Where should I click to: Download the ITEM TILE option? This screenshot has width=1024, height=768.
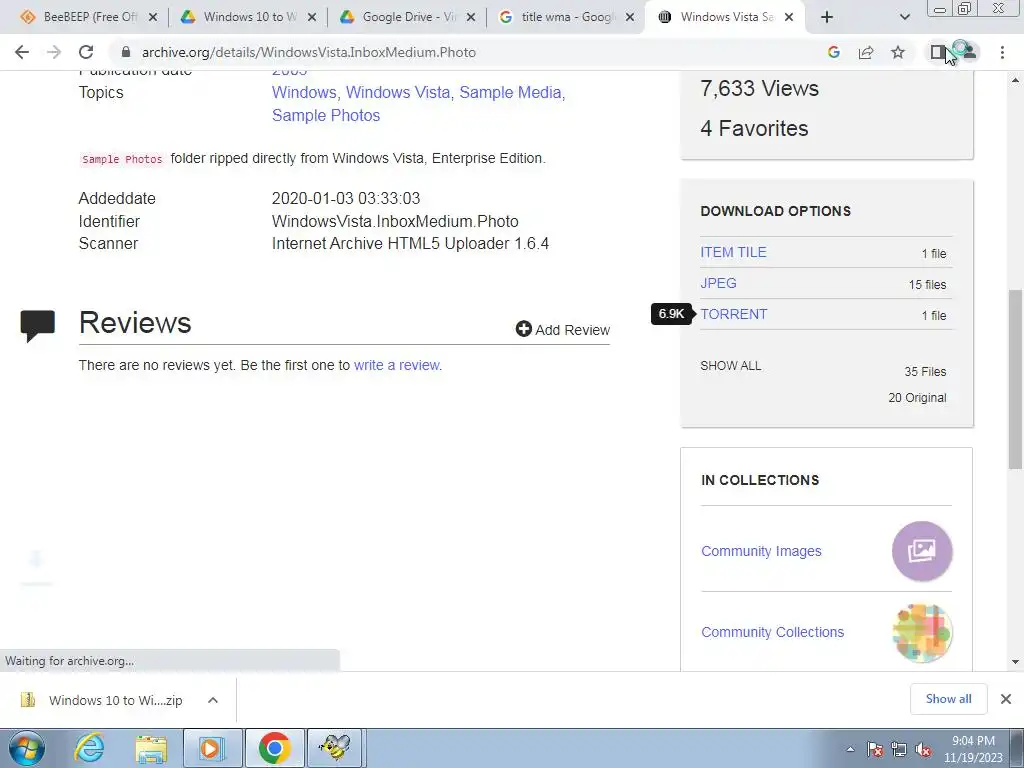click(x=733, y=252)
